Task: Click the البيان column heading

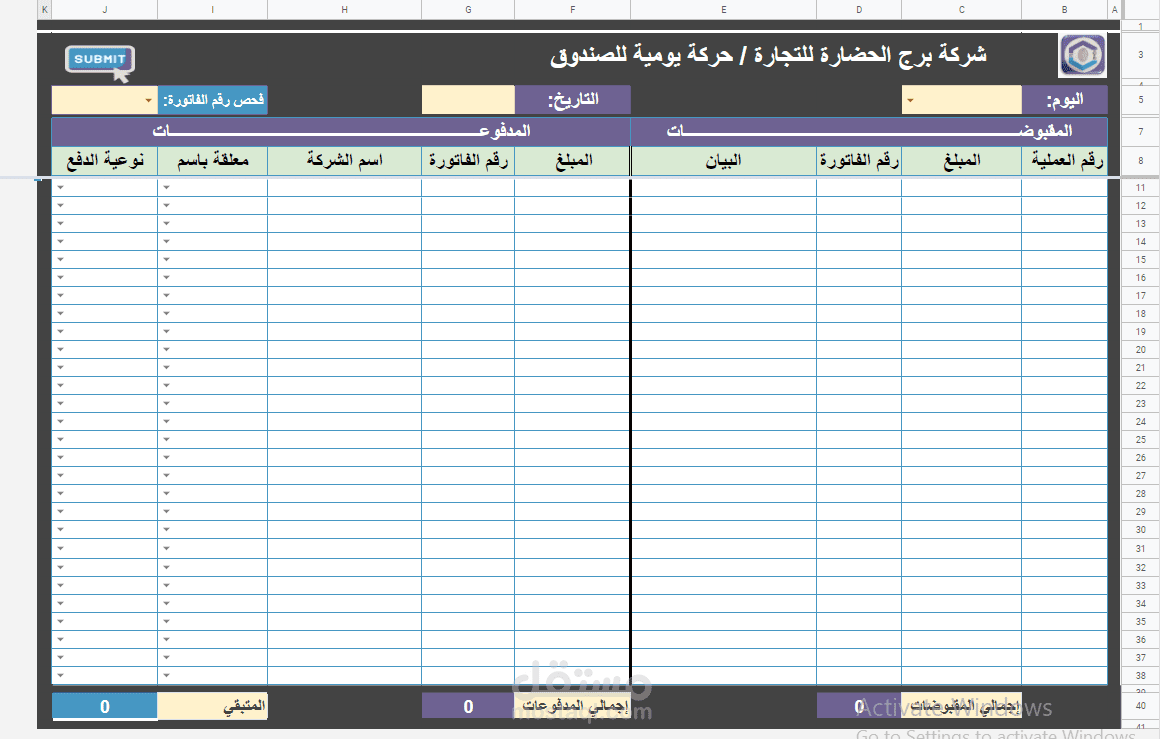Action: (724, 160)
